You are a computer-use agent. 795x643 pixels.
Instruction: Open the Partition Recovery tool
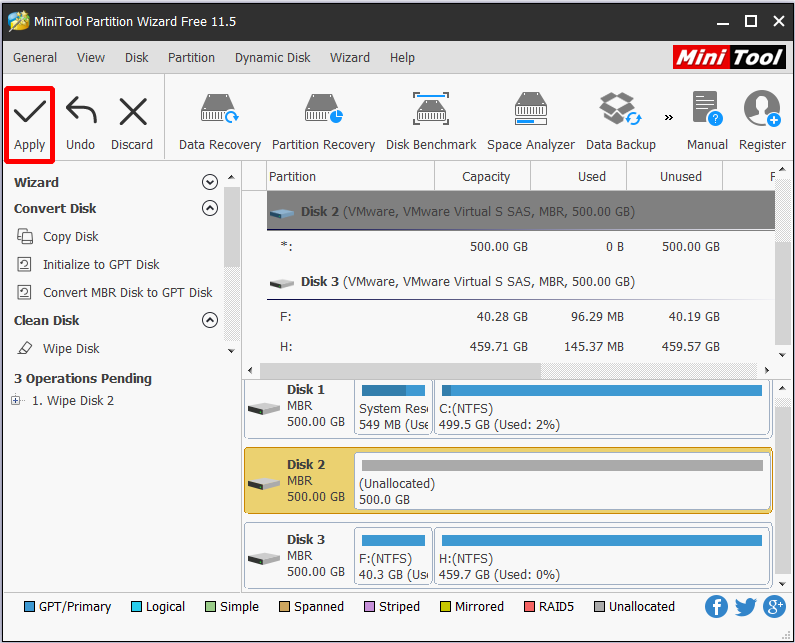(323, 122)
